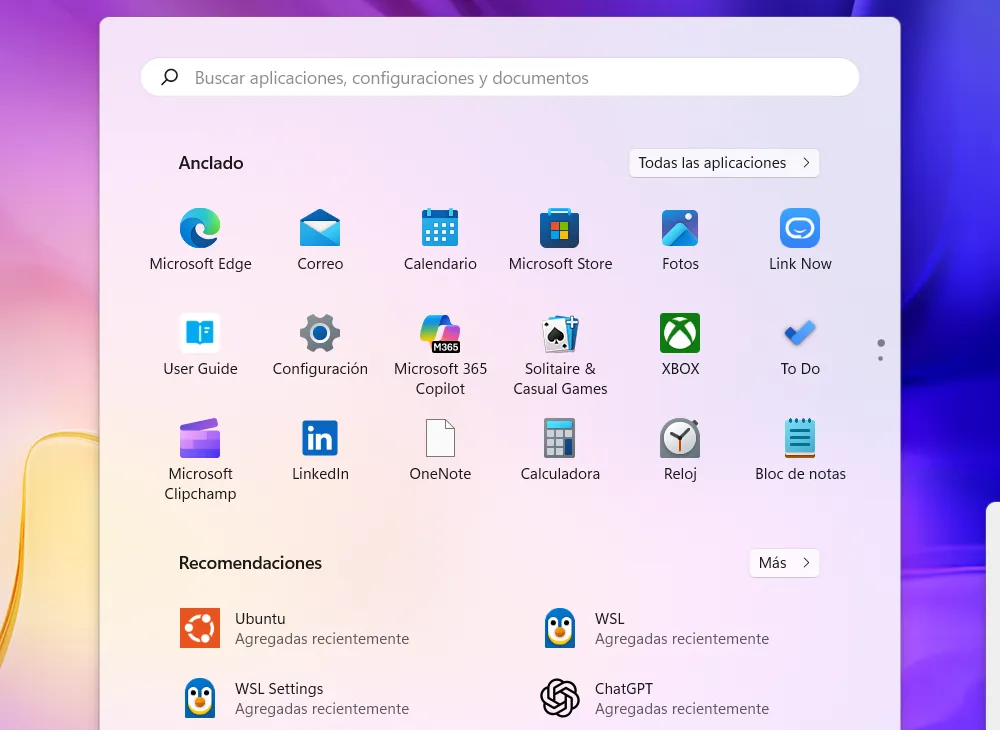Go to second pinned page dot
Viewport: 1000px width, 730px height.
(x=881, y=358)
